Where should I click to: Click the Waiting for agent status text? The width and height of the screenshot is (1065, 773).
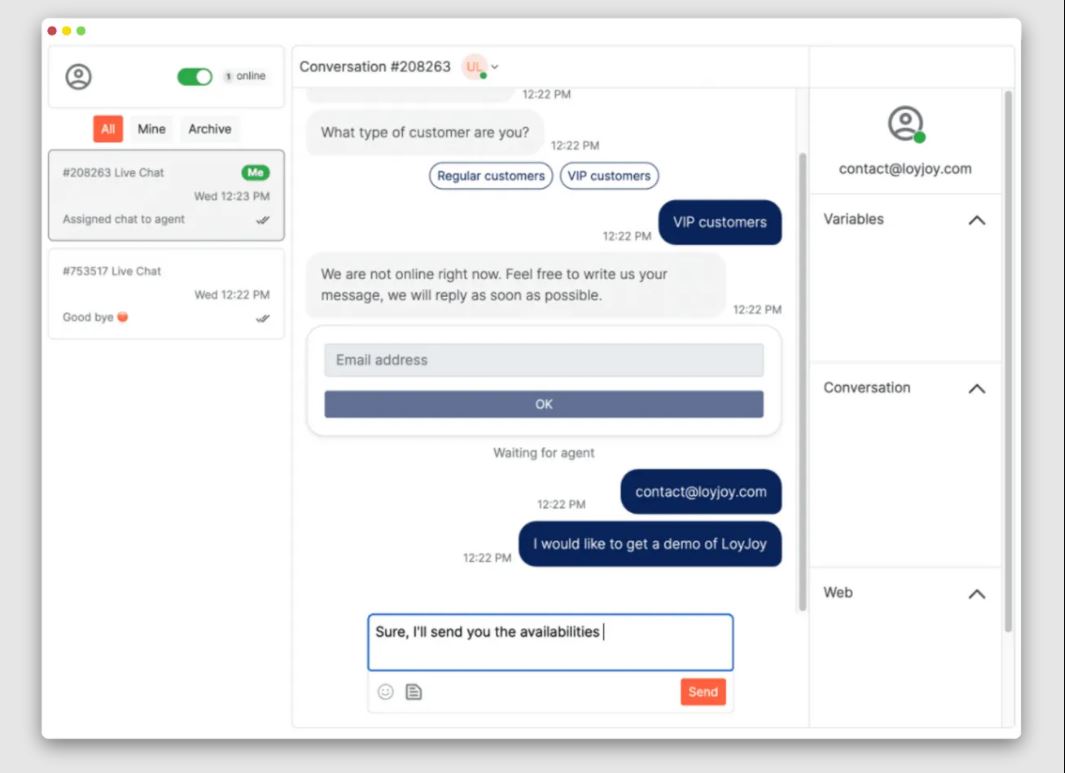point(543,453)
